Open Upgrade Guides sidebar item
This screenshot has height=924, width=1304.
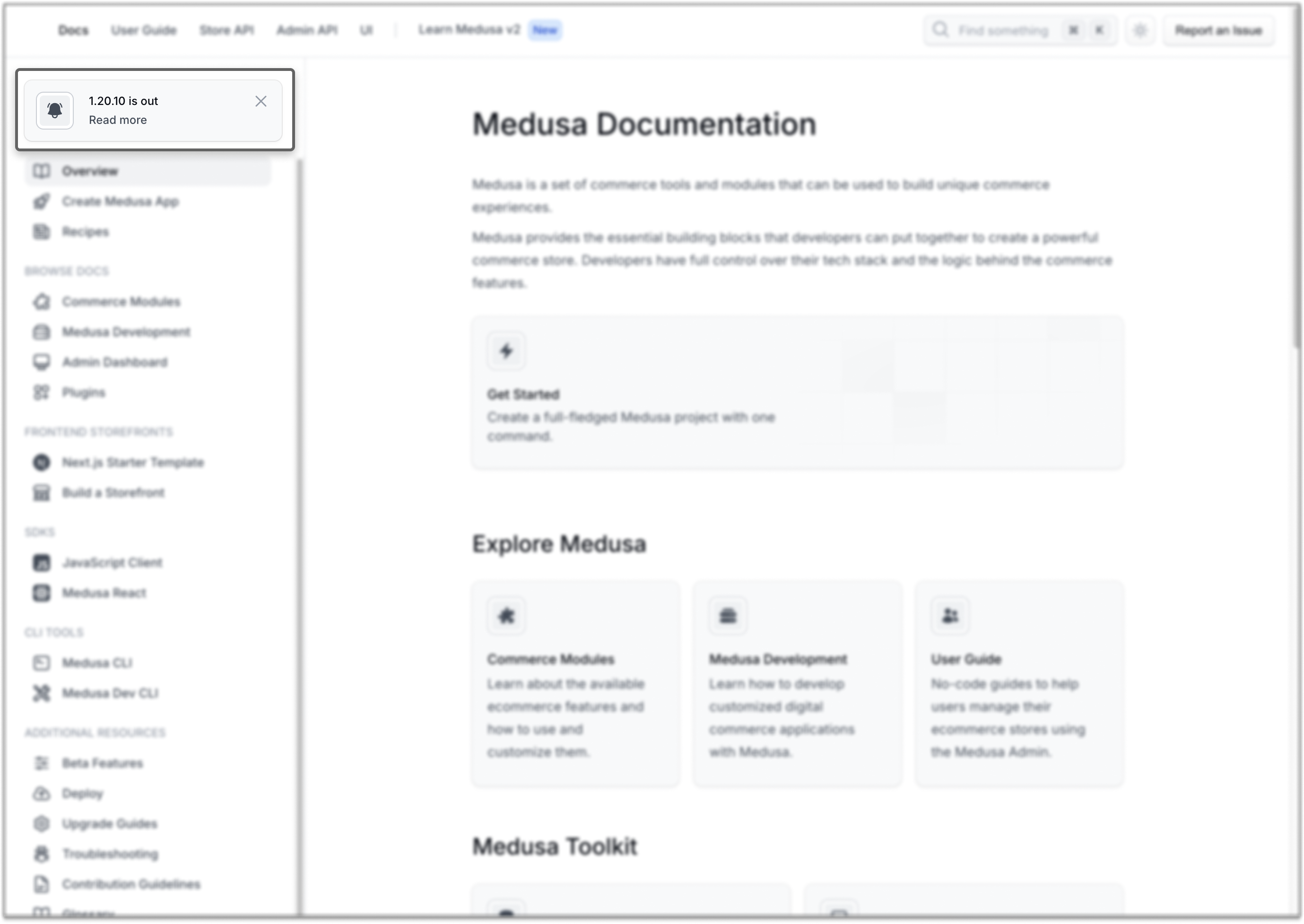(x=109, y=823)
